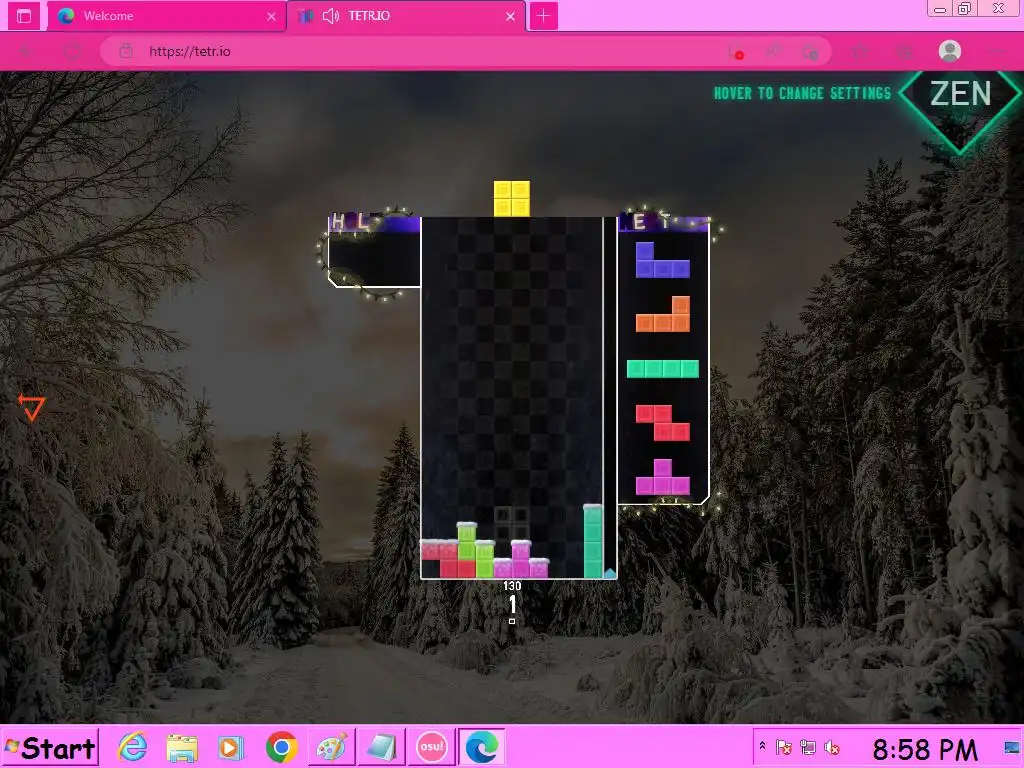The image size is (1024, 768).
Task: Open the Windows Start menu
Action: pyautogui.click(x=50, y=747)
